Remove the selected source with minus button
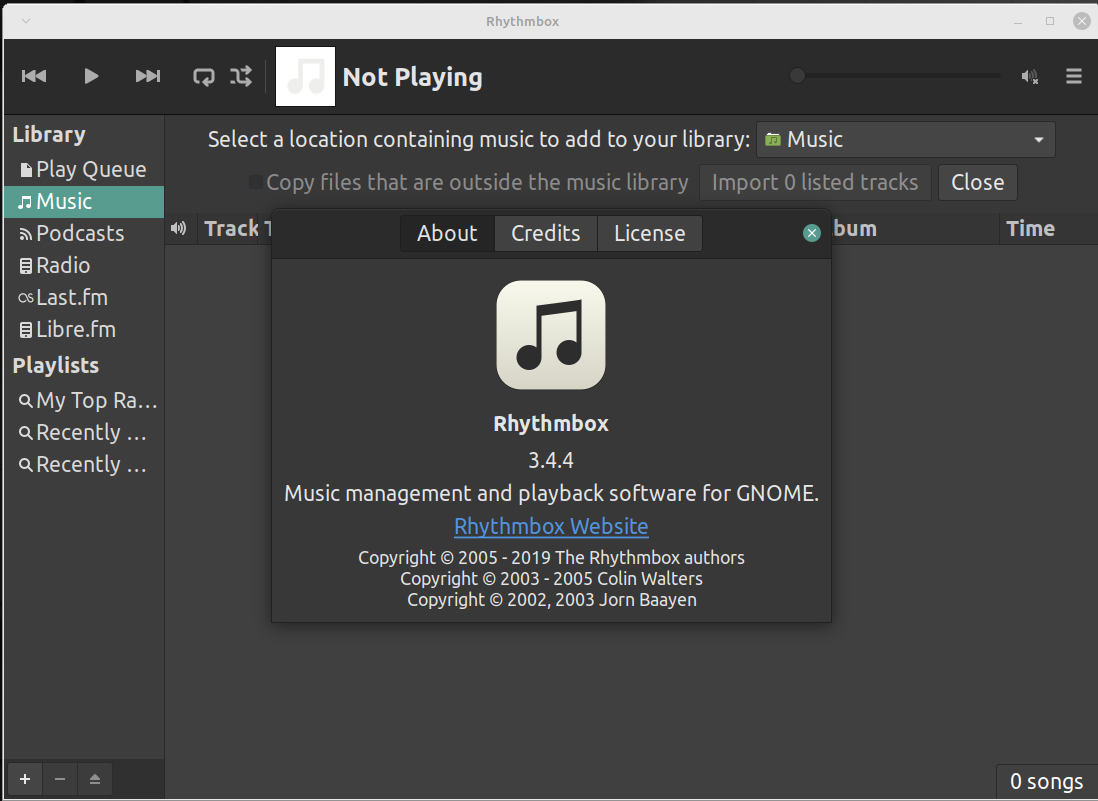Image resolution: width=1098 pixels, height=801 pixels. coord(60,779)
